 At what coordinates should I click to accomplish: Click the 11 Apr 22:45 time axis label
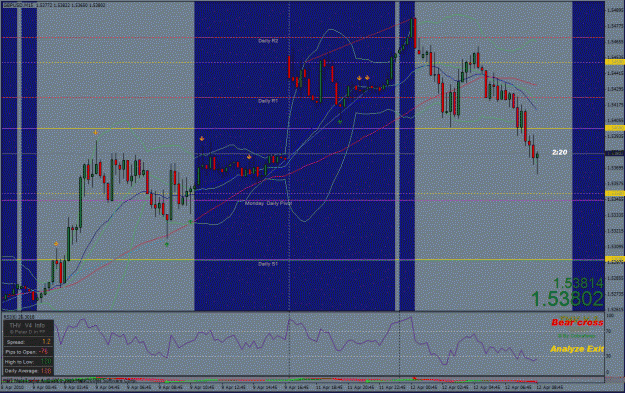(393, 387)
